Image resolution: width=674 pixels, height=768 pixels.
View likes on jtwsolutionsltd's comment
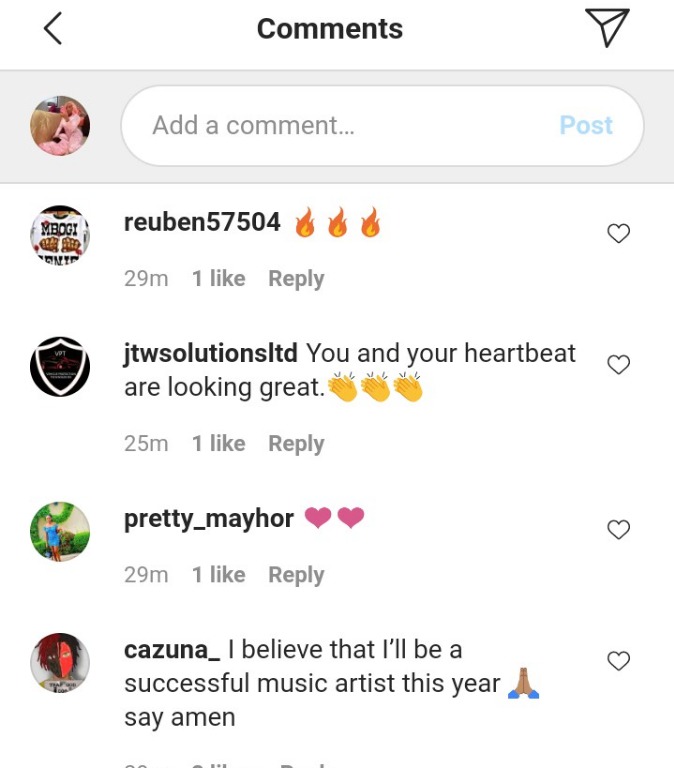pyautogui.click(x=218, y=444)
